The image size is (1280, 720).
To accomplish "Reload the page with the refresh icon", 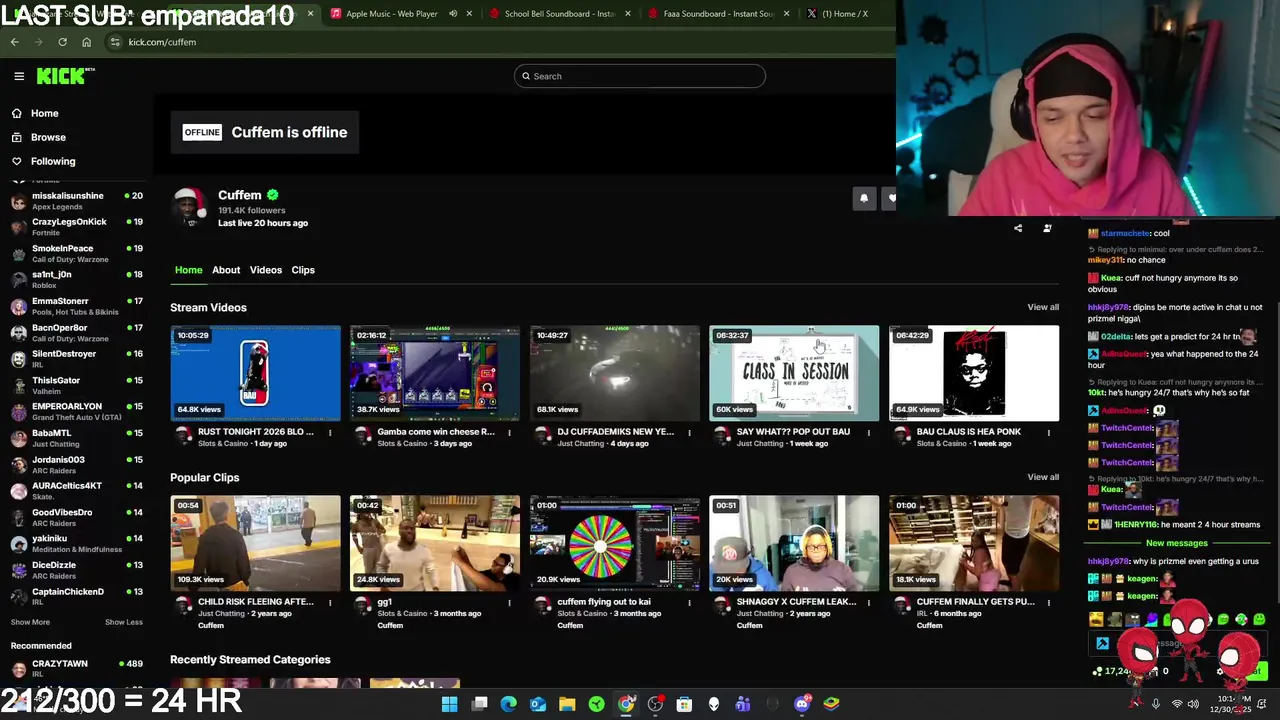I will click(62, 42).
